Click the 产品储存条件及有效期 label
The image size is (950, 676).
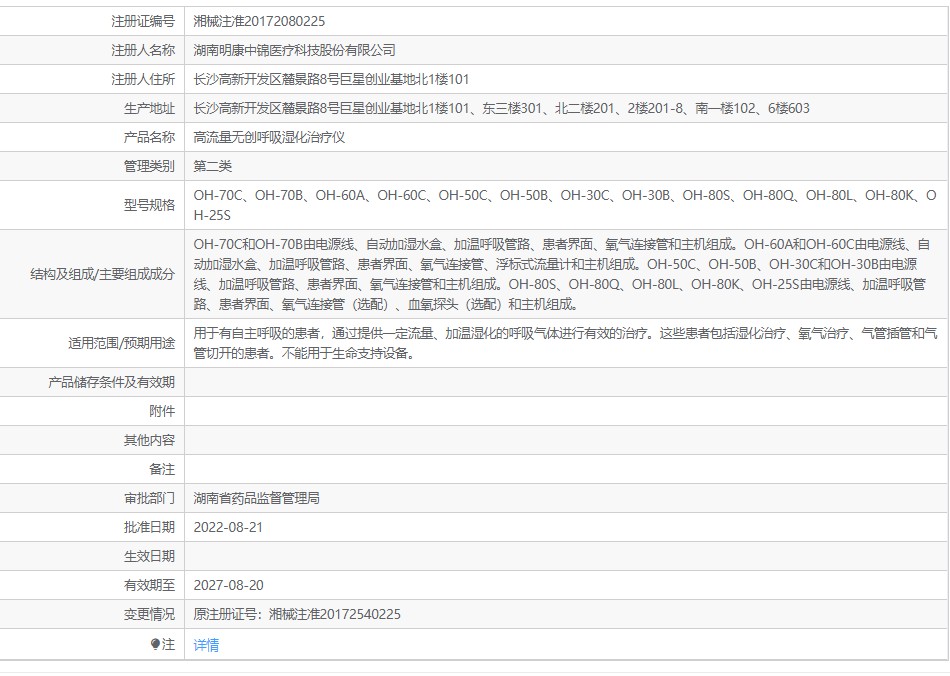tap(111, 382)
